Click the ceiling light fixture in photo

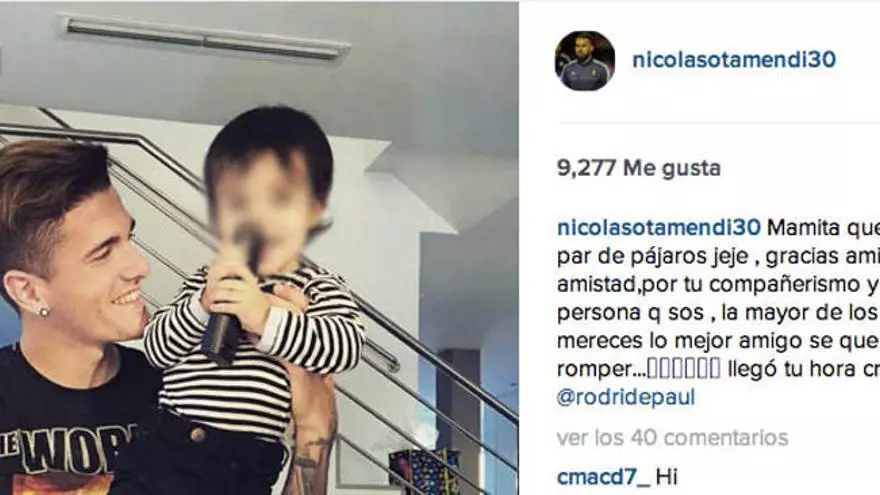pos(206,38)
